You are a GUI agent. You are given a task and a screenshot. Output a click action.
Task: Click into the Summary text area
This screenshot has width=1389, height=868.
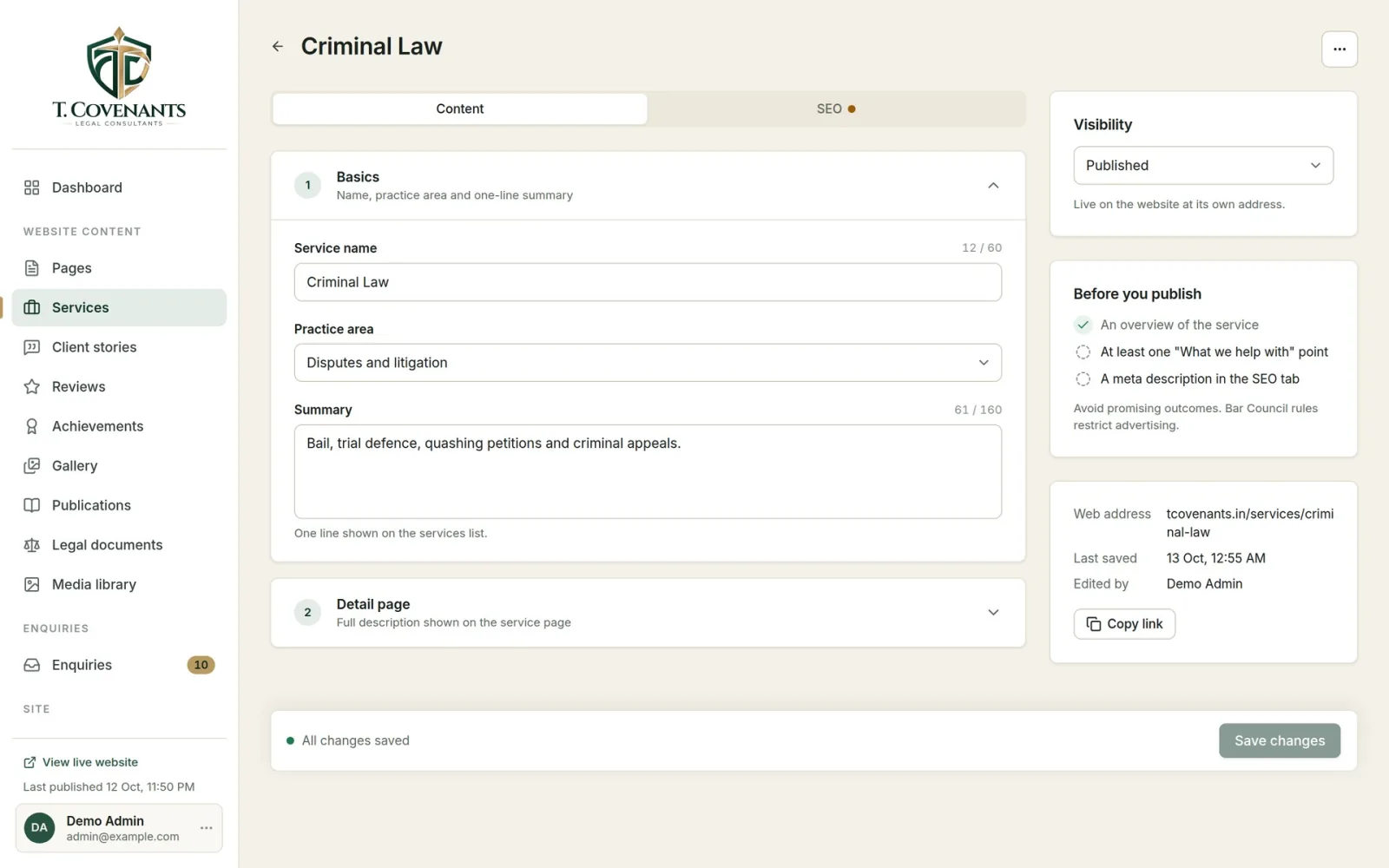coord(648,471)
